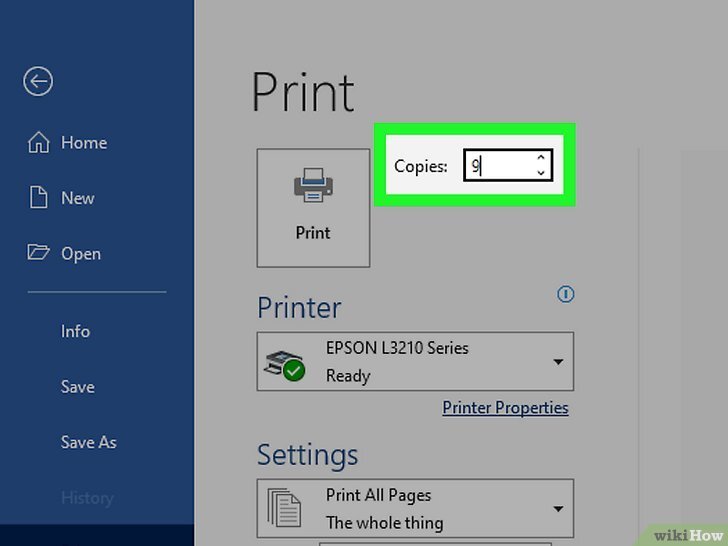Select the 'EPSON L3210 Series' printer name
This screenshot has height=546, width=728.
[397, 349]
